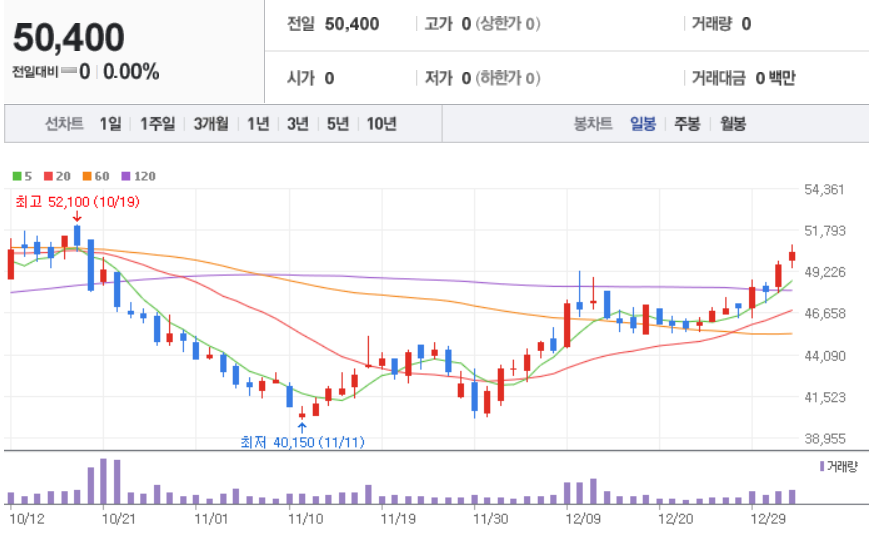Screen dimensions: 869x551
Task: Switch candle chart to 월봉
Action: 733,124
